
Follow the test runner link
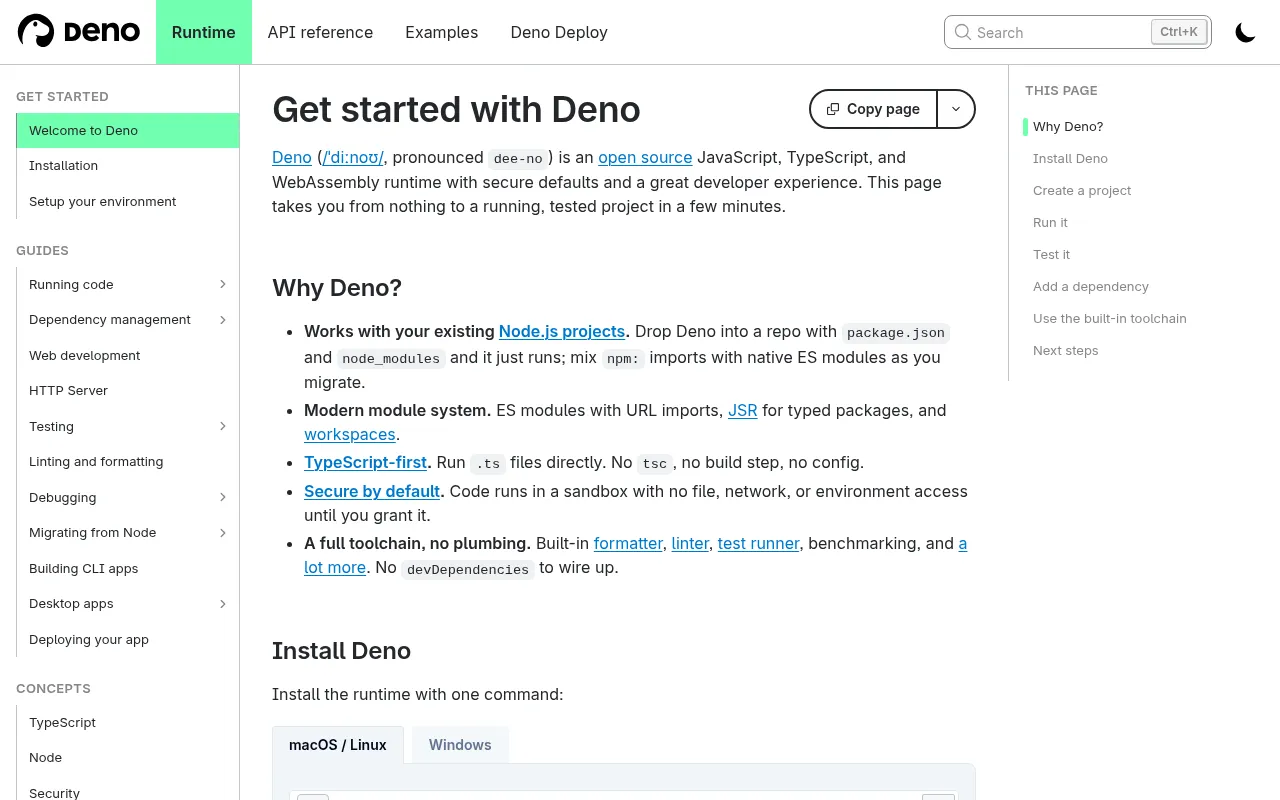(x=758, y=543)
